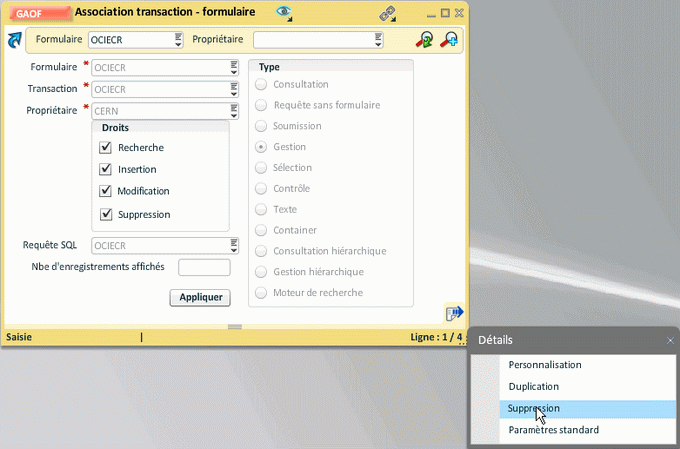Close the Détails popup panel

pyautogui.click(x=670, y=341)
